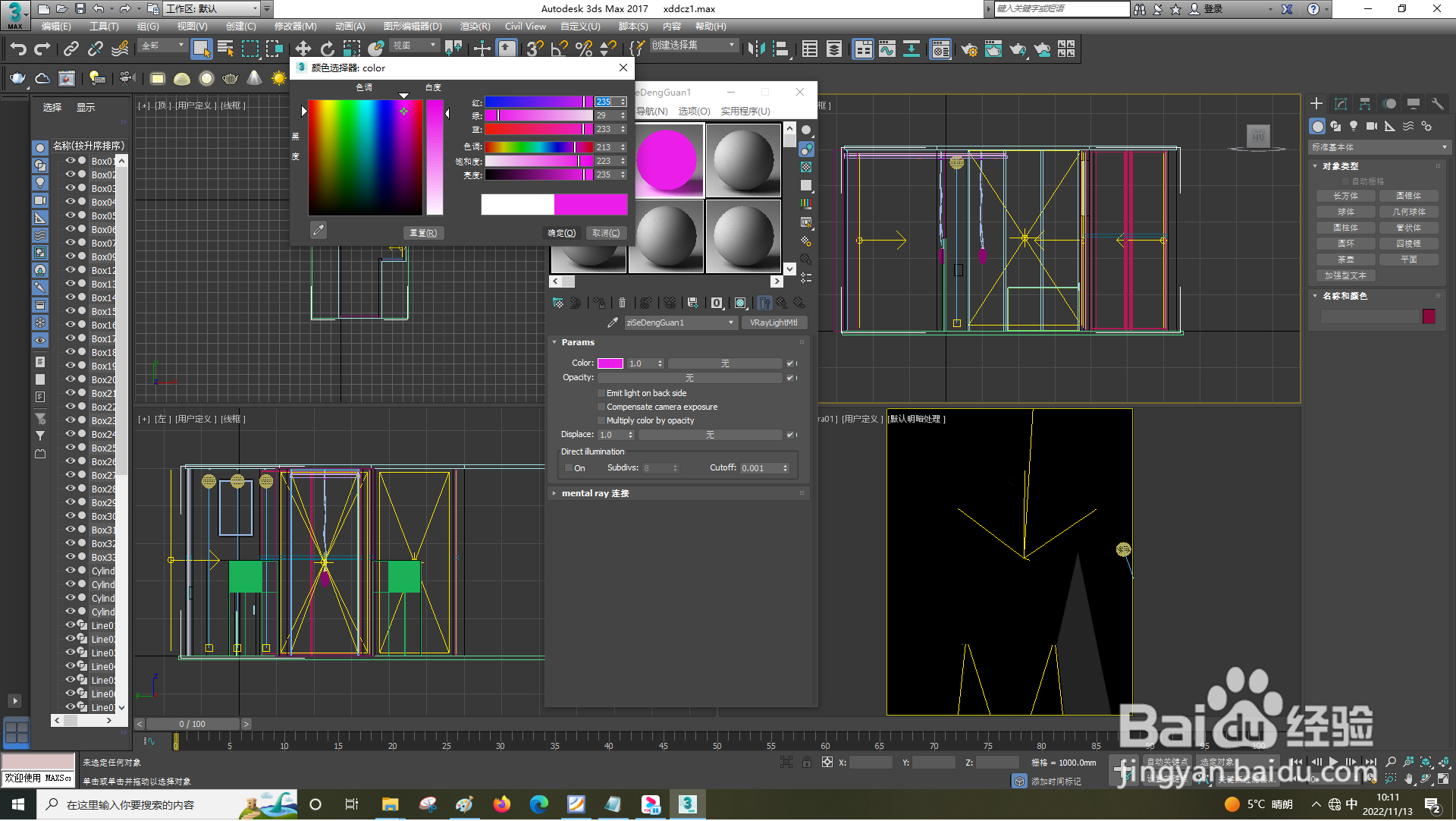Activate the Select and Link chain icon

point(71,49)
